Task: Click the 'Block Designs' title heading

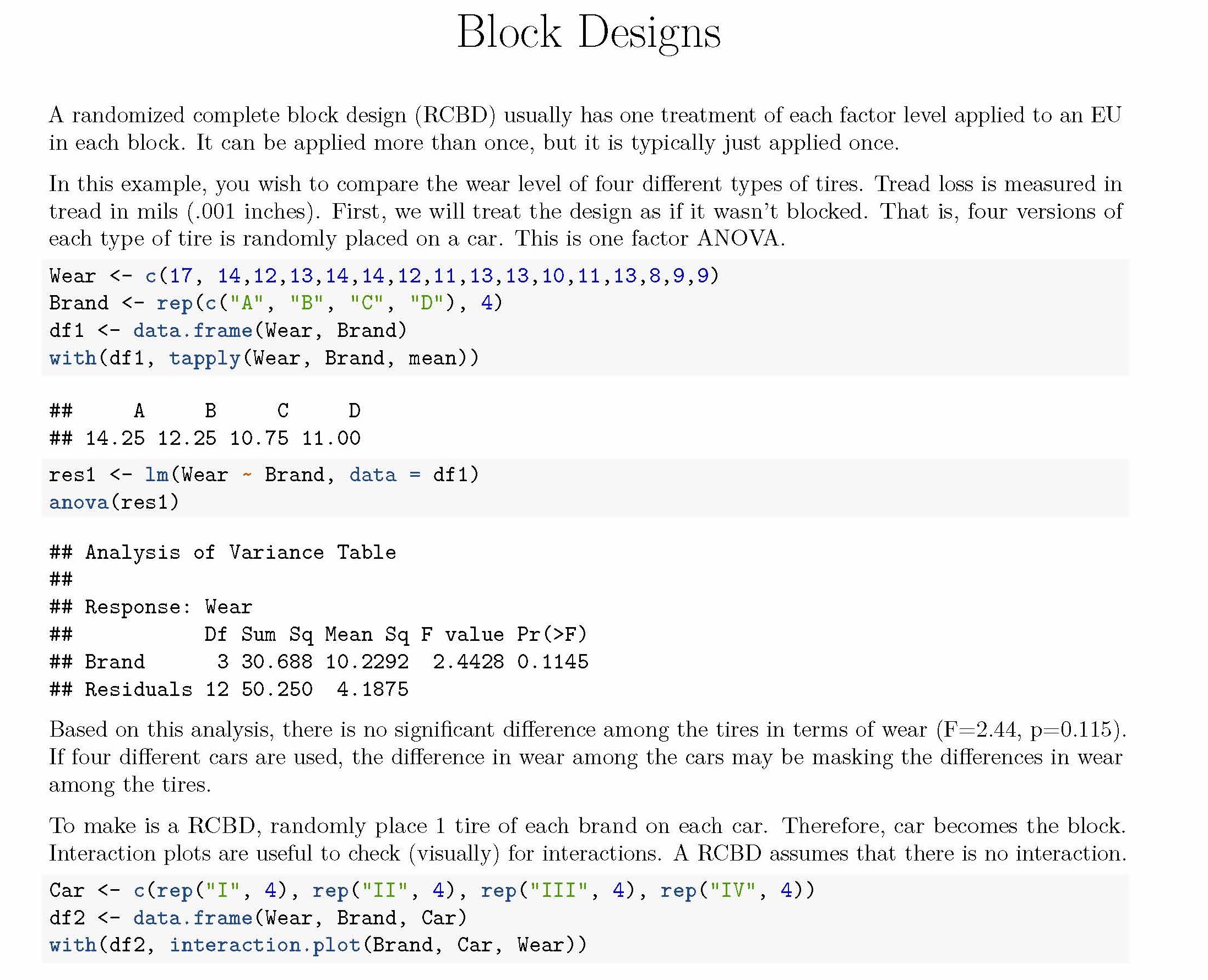Action: [589, 32]
